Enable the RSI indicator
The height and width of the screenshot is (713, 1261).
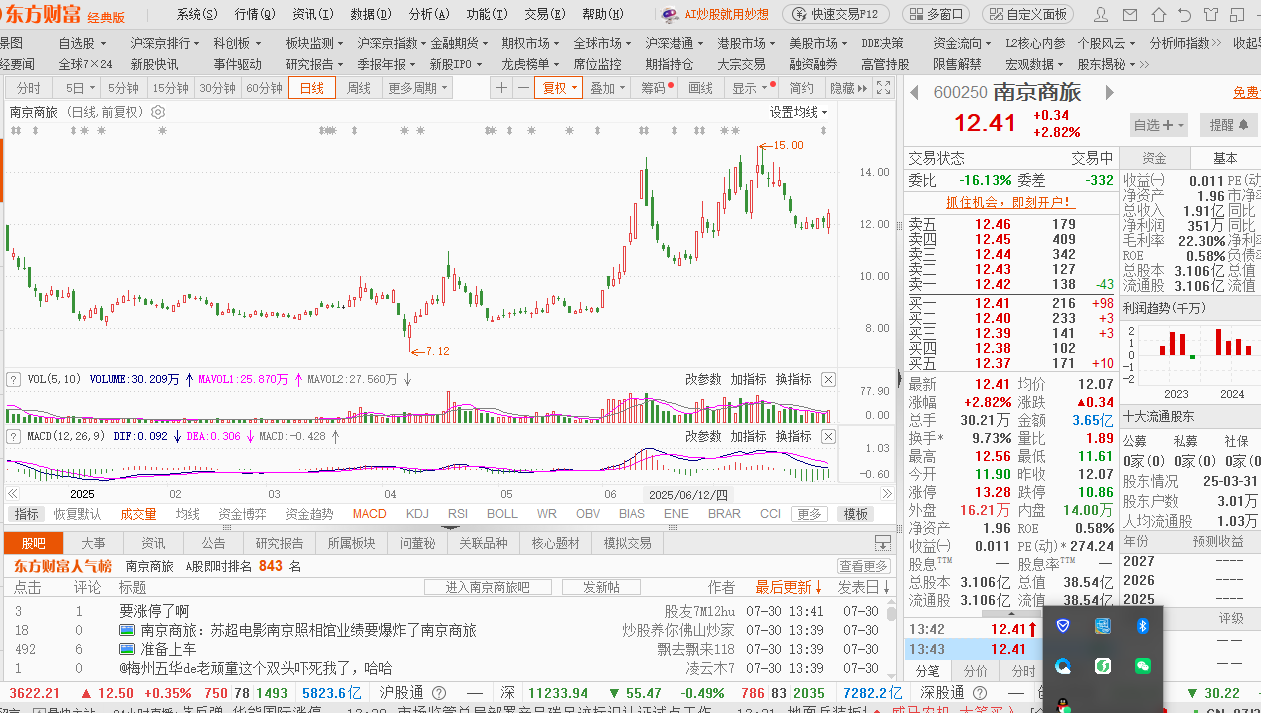pyautogui.click(x=458, y=514)
